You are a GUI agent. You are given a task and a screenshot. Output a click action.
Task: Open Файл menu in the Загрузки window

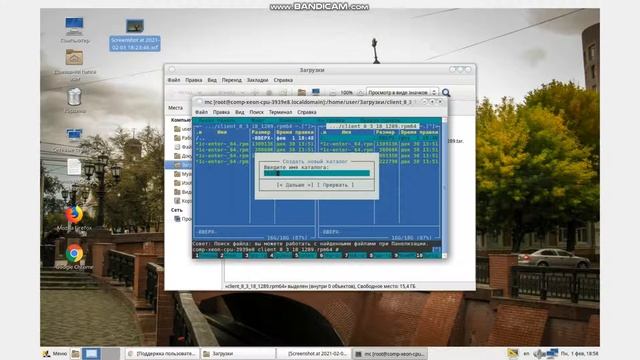tap(173, 80)
